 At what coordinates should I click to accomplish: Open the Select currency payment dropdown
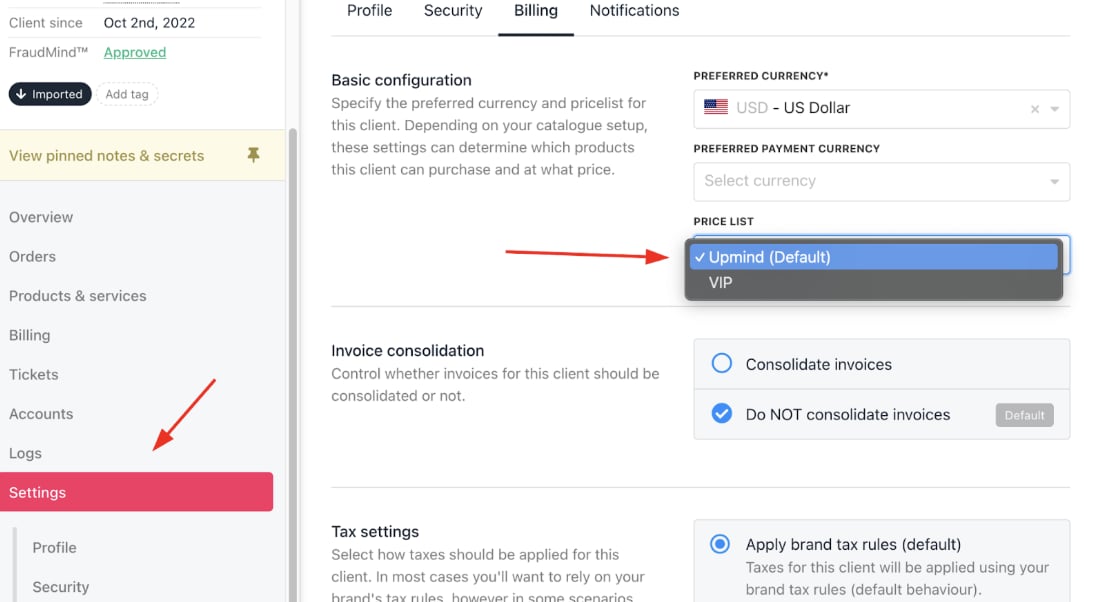tap(881, 181)
